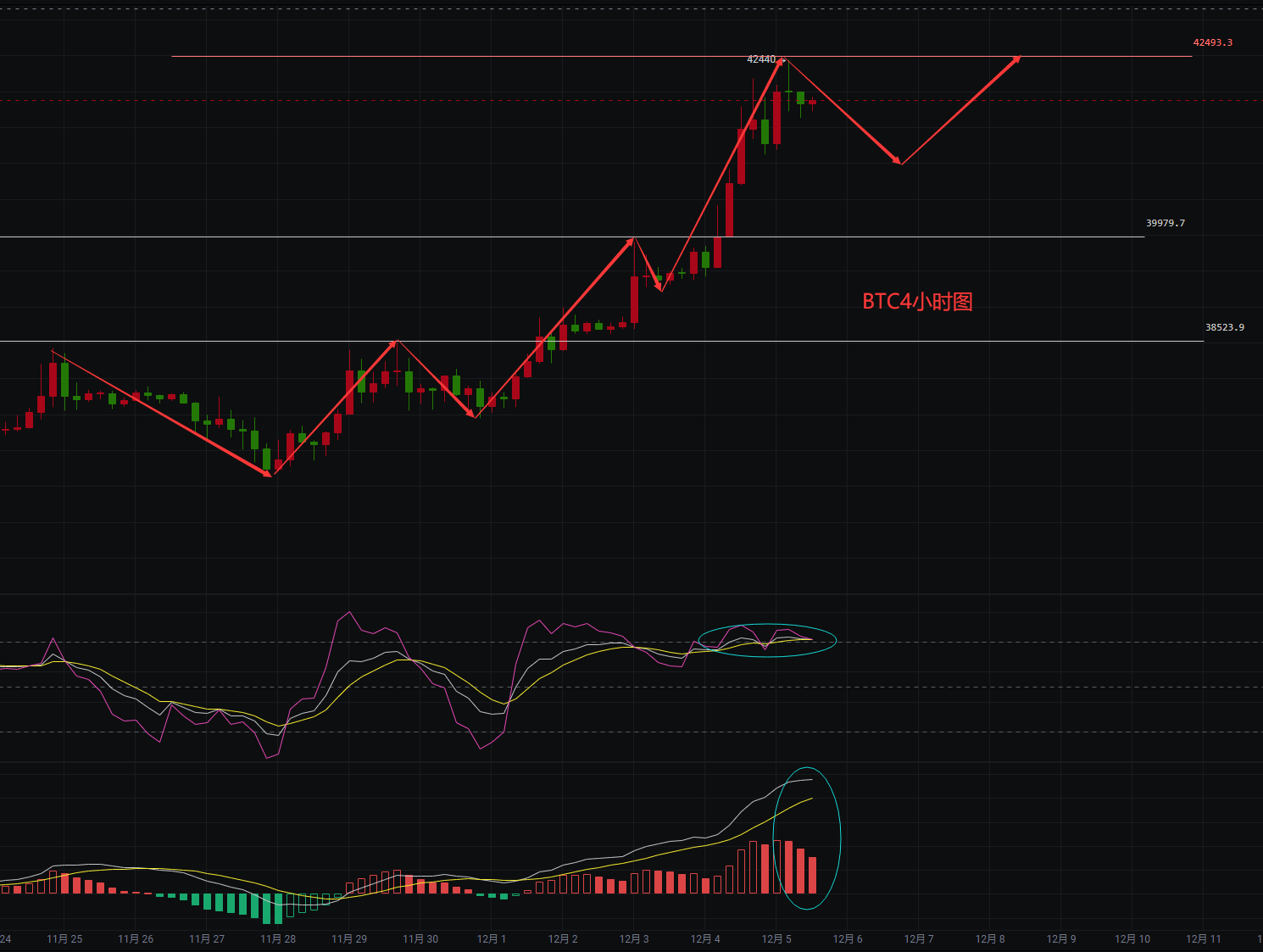The height and width of the screenshot is (952, 1263).
Task: Click the 42440 high price marker
Action: [760, 59]
